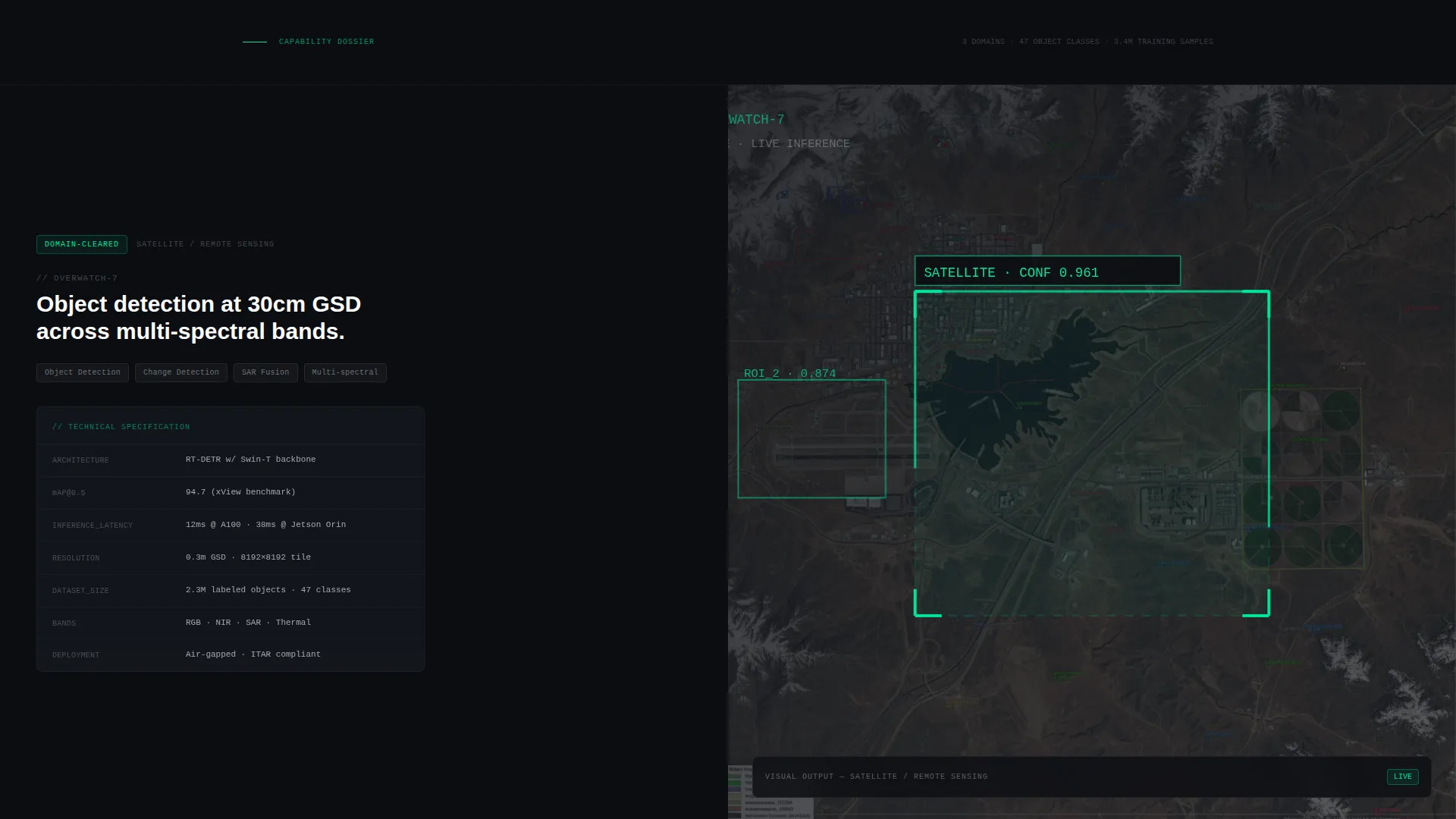The image size is (1456, 819).
Task: Click the mAP@0.5 benchmark row
Action: coord(231,493)
